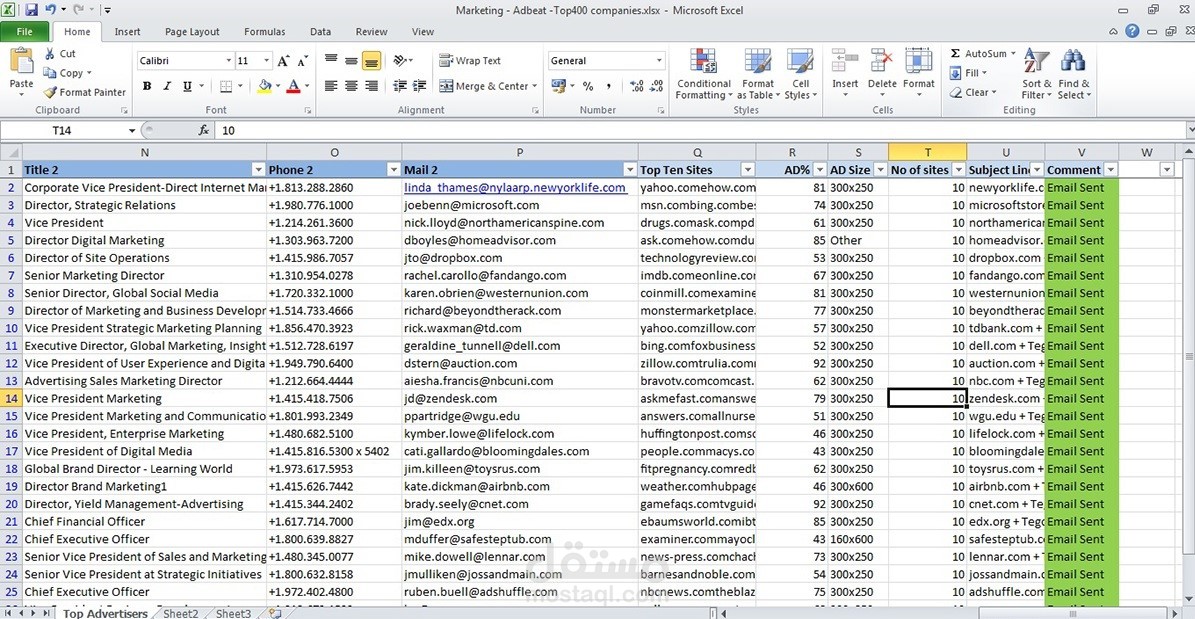This screenshot has height=619, width=1195.
Task: Select cell jd@zendesk.com
Action: pos(520,398)
